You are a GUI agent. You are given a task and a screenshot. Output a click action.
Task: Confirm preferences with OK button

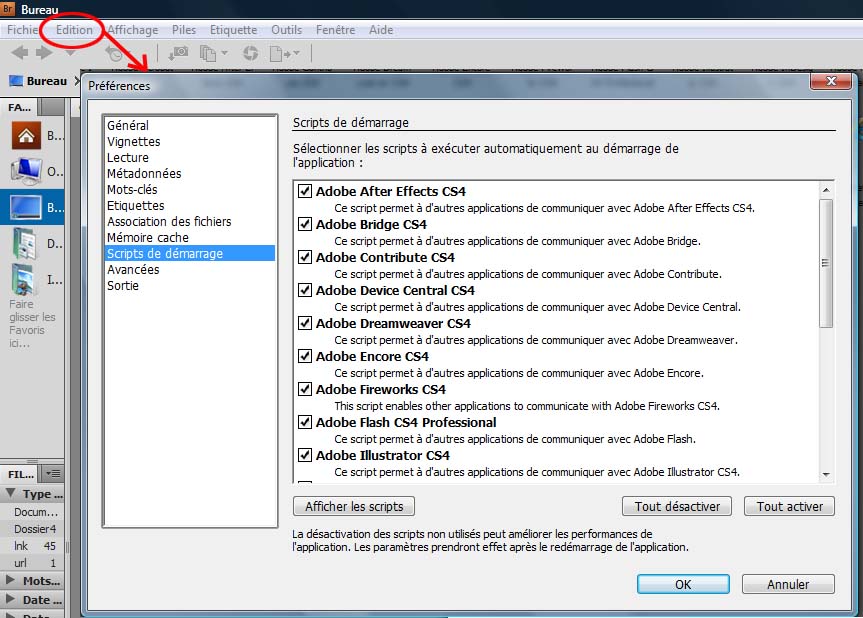(683, 584)
